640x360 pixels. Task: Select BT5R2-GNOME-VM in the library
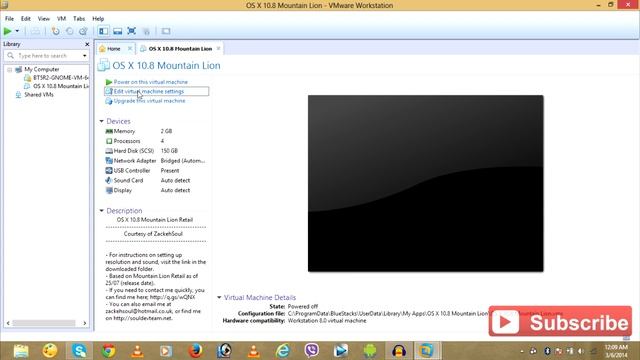tap(60, 78)
